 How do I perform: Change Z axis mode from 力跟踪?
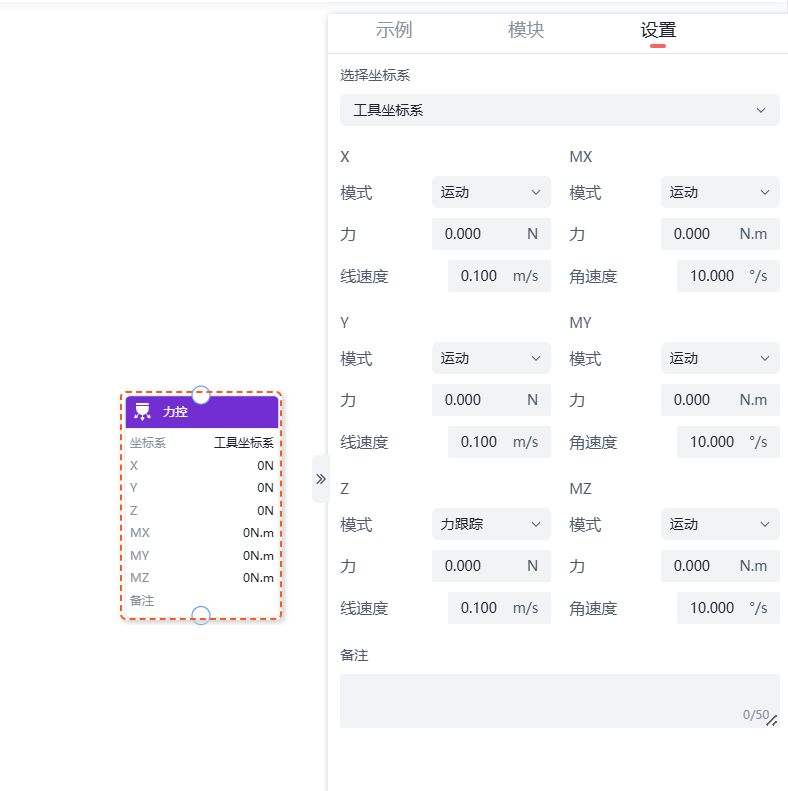tap(490, 524)
